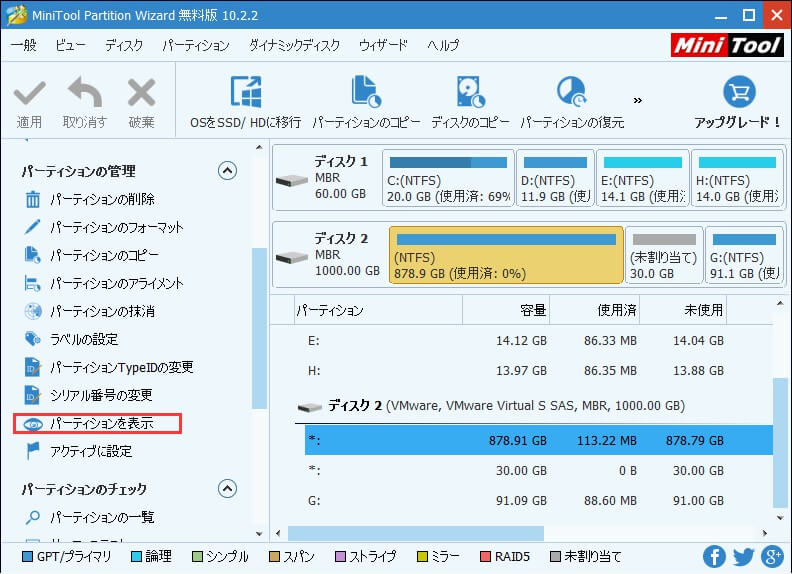
Task: Click the sidebar scroll-down arrow
Action: (259, 534)
